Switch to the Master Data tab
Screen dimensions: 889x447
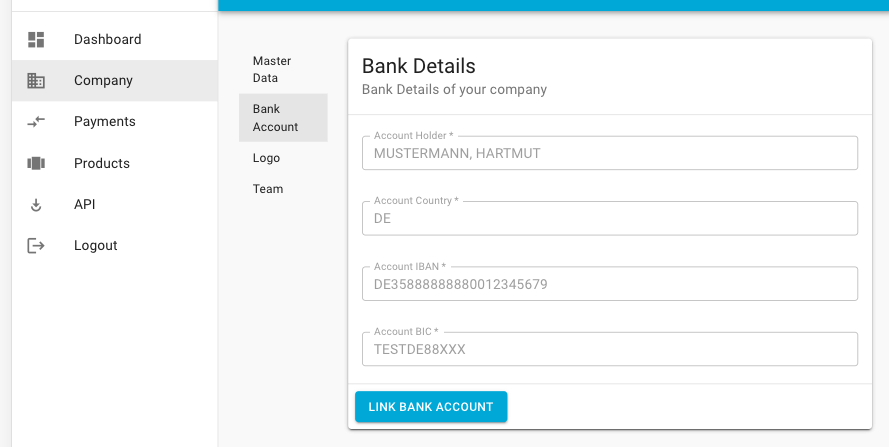tap(272, 70)
